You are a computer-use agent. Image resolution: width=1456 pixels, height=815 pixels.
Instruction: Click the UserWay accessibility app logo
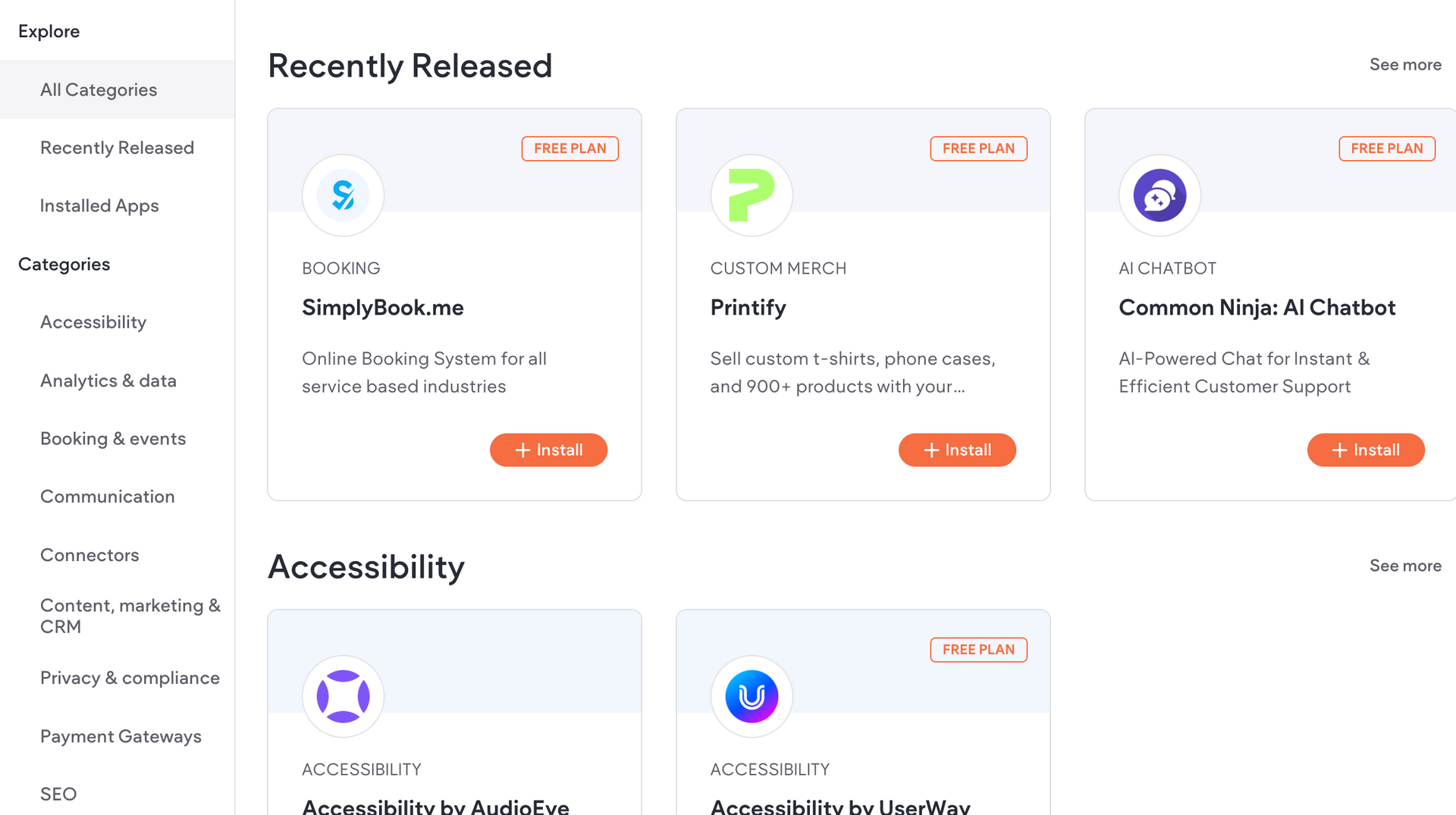(751, 696)
